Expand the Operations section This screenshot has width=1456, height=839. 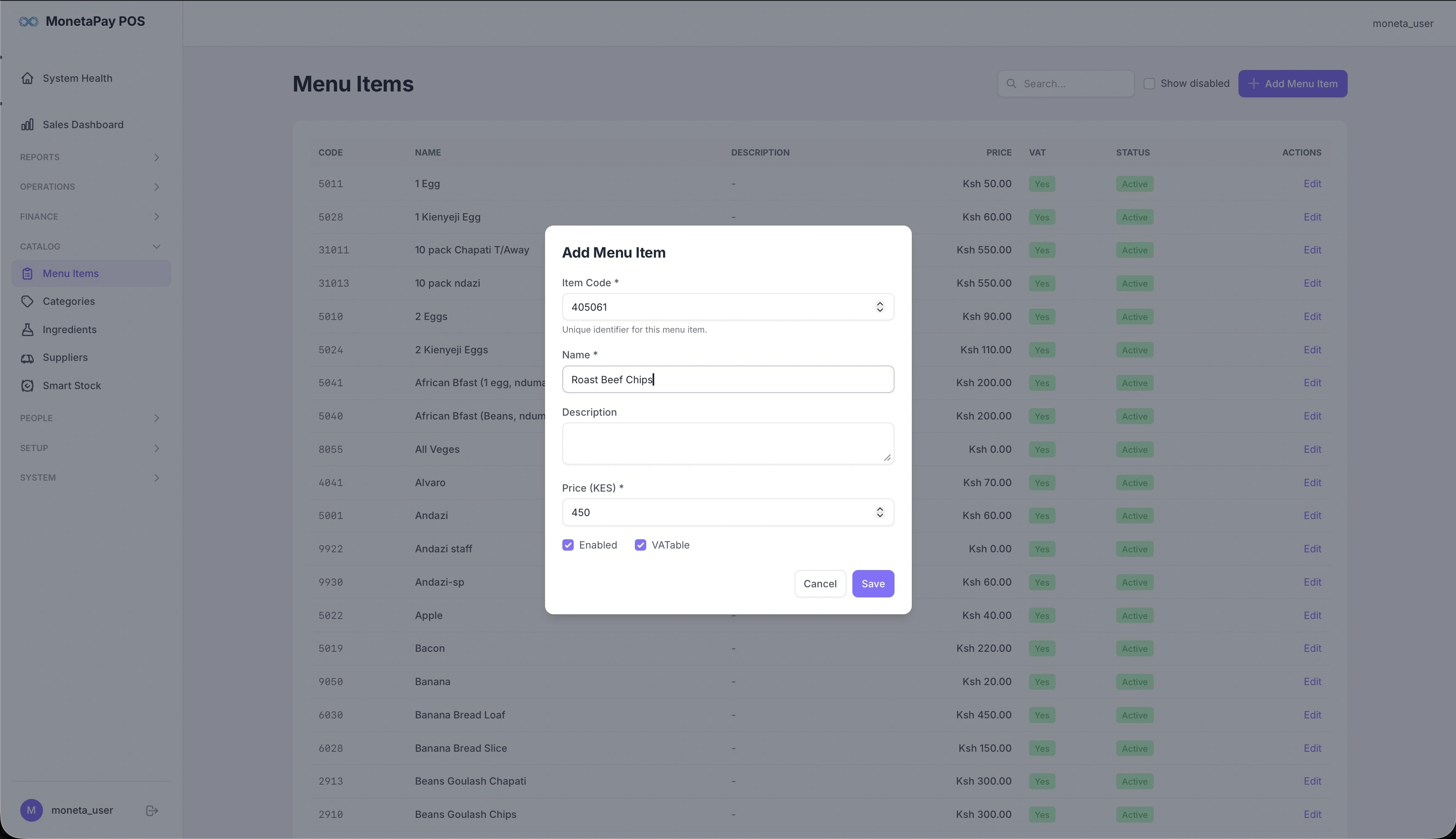pos(91,187)
